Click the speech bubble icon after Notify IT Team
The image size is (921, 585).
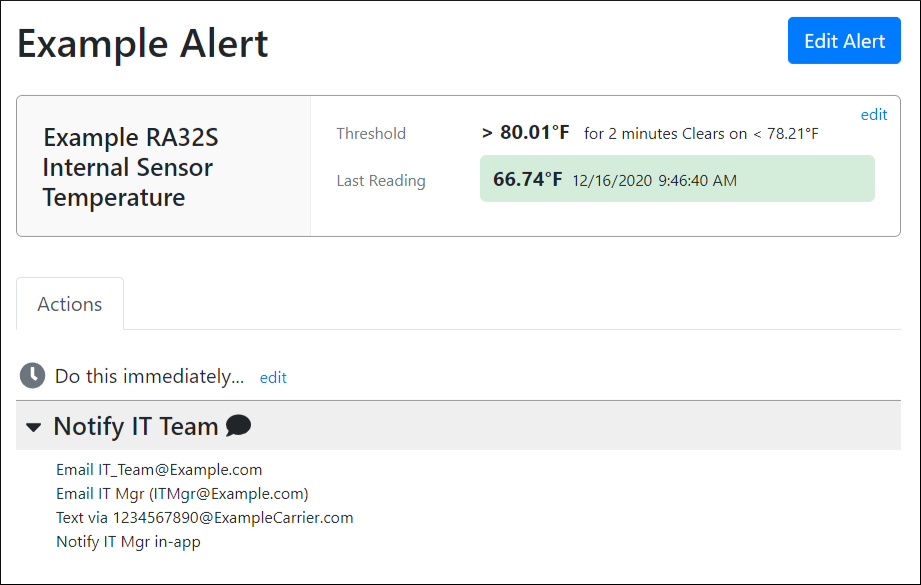pos(238,426)
